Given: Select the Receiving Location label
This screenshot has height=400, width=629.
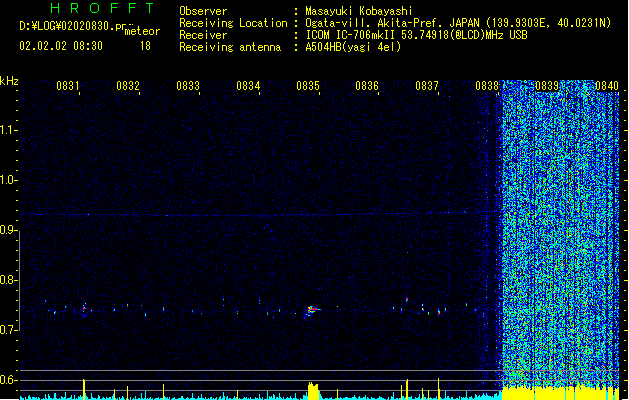Looking at the screenshot, I should pos(233,23).
